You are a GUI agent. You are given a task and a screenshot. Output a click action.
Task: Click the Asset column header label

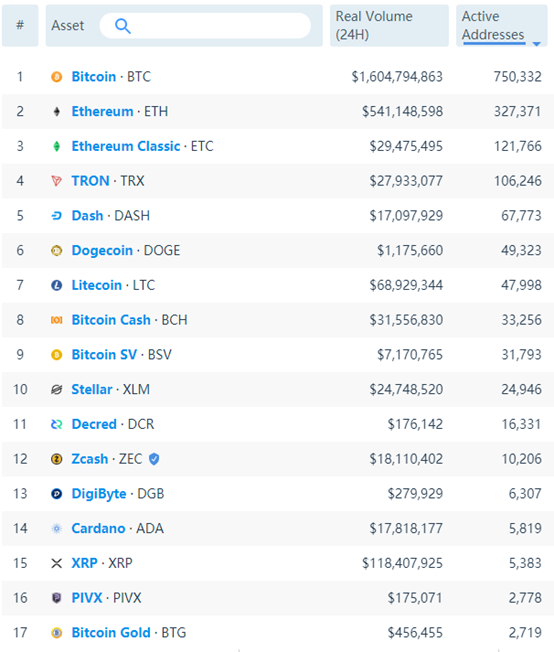67,26
